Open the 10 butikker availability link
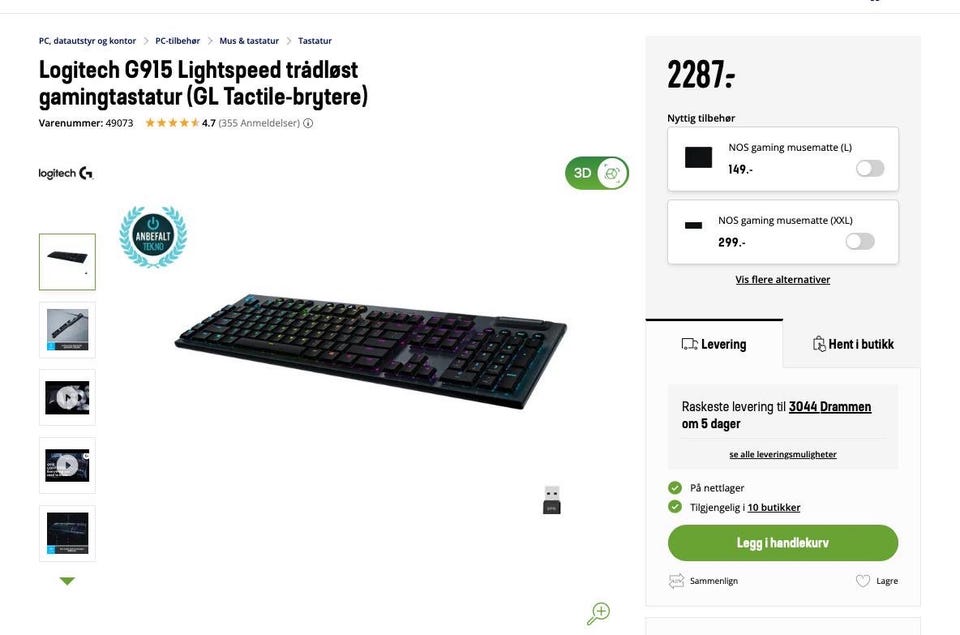960x635 pixels. tap(774, 507)
